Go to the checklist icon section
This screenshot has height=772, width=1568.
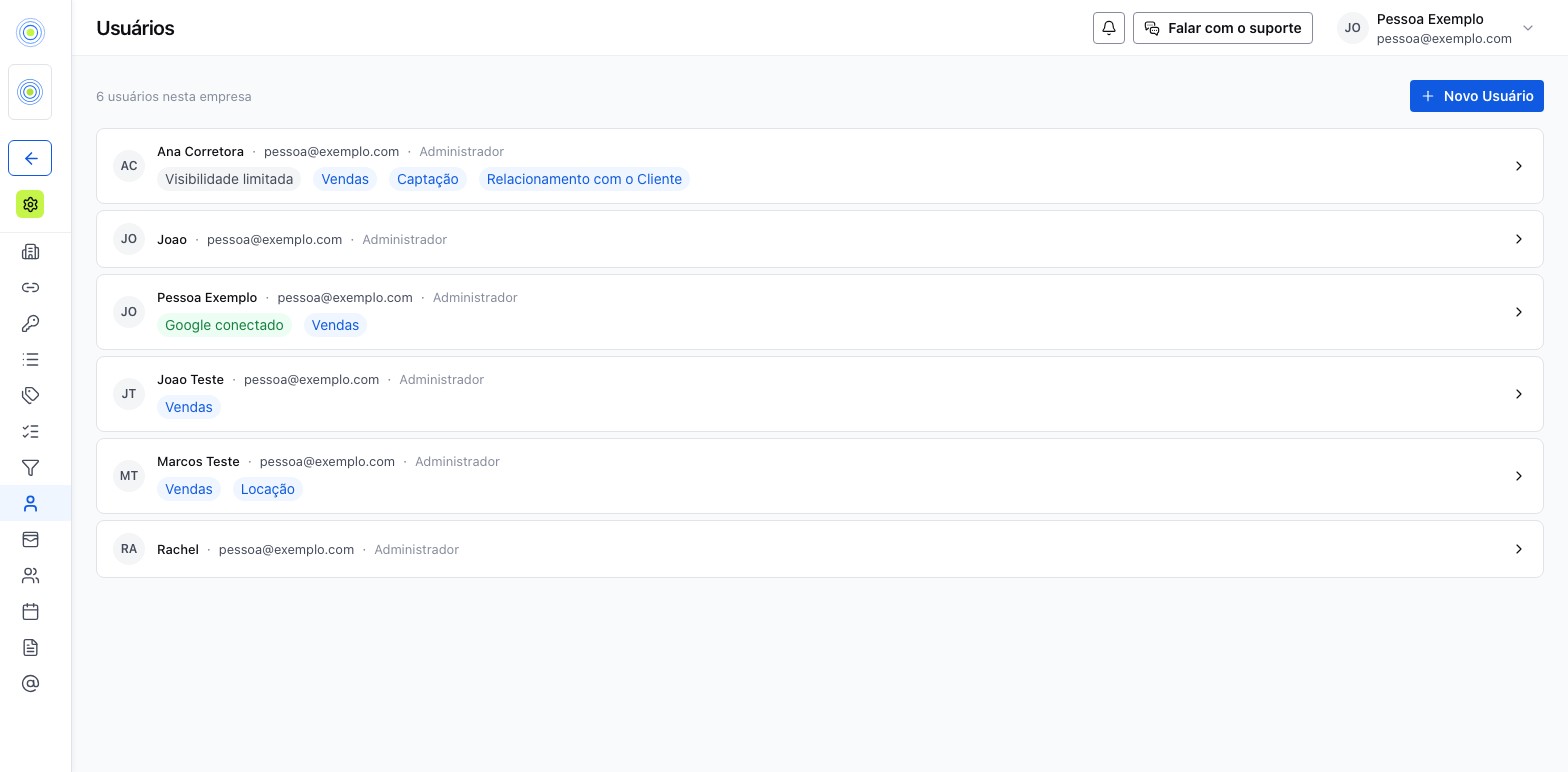(x=30, y=432)
